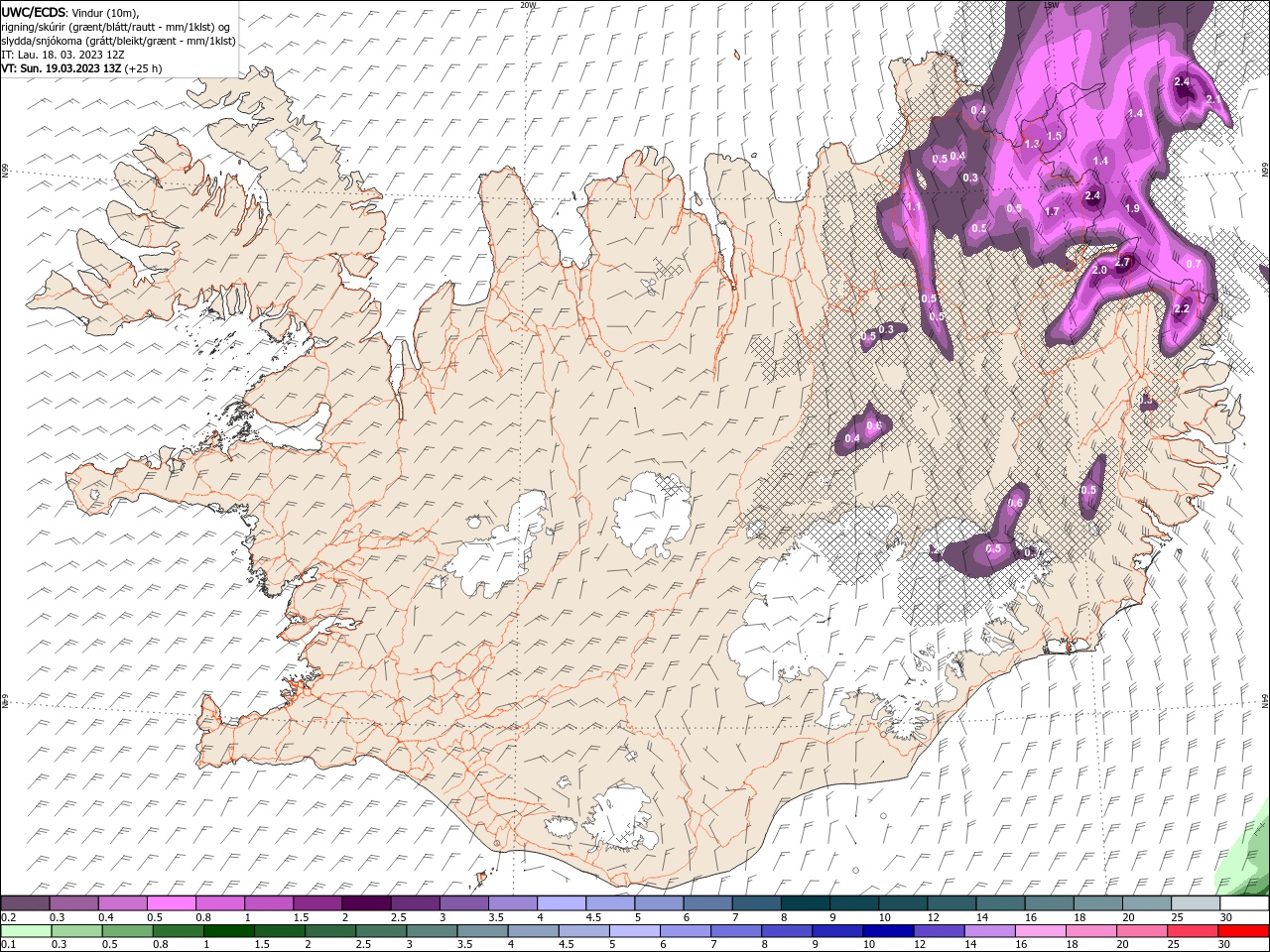Click the 1.5 precipitation value label
This screenshot has width=1270, height=952.
coord(1055,136)
